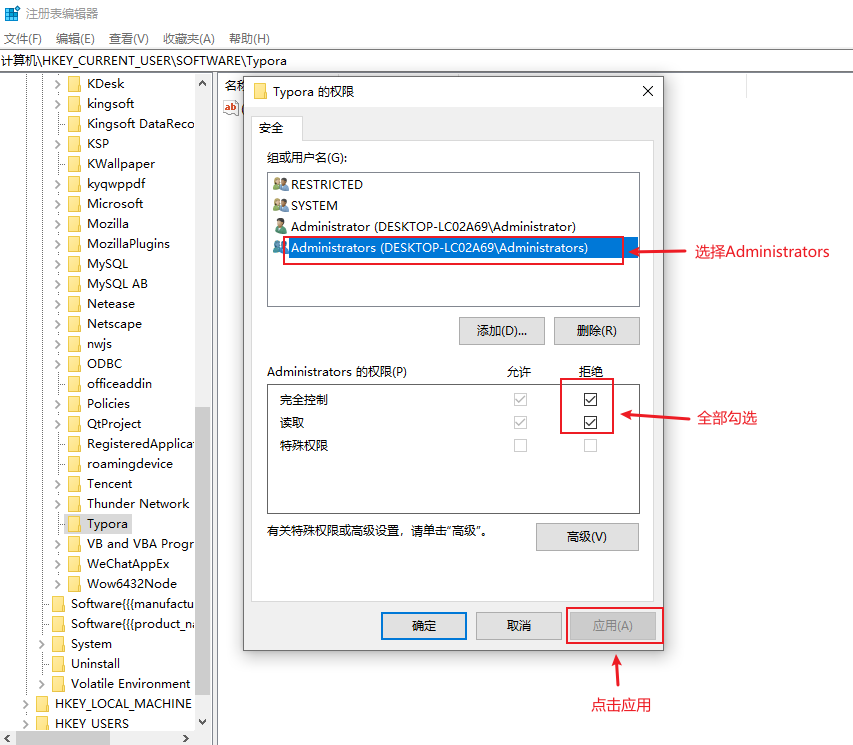The width and height of the screenshot is (853, 745).
Task: Click the 添加(D)... button
Action: click(502, 331)
